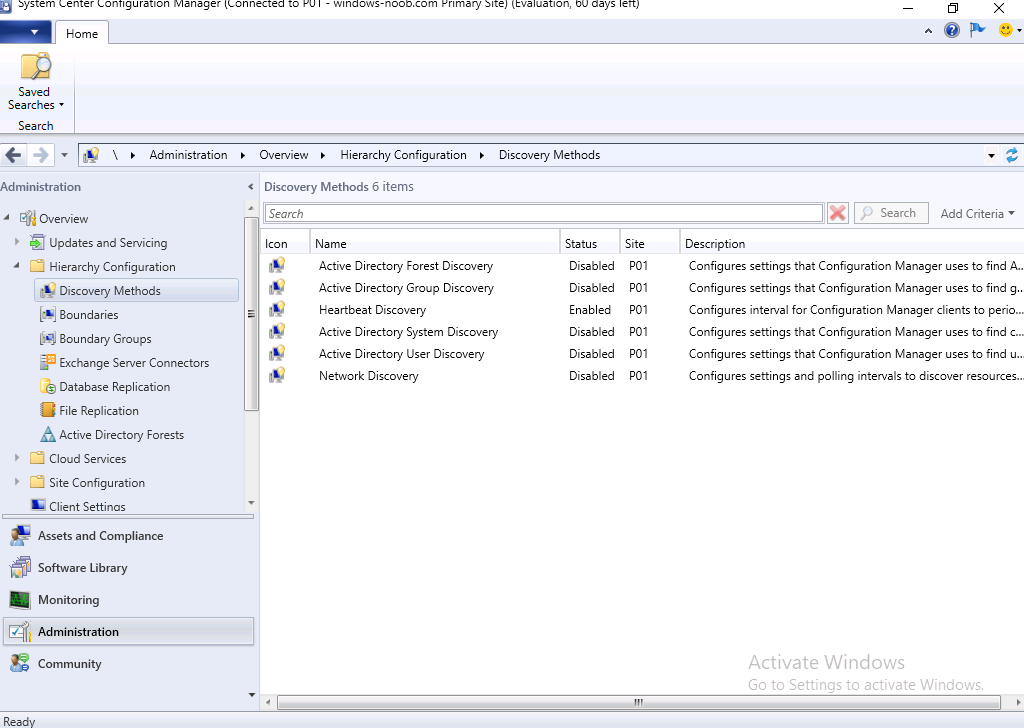
Task: Expand the Site Configuration node
Action: click(x=17, y=483)
